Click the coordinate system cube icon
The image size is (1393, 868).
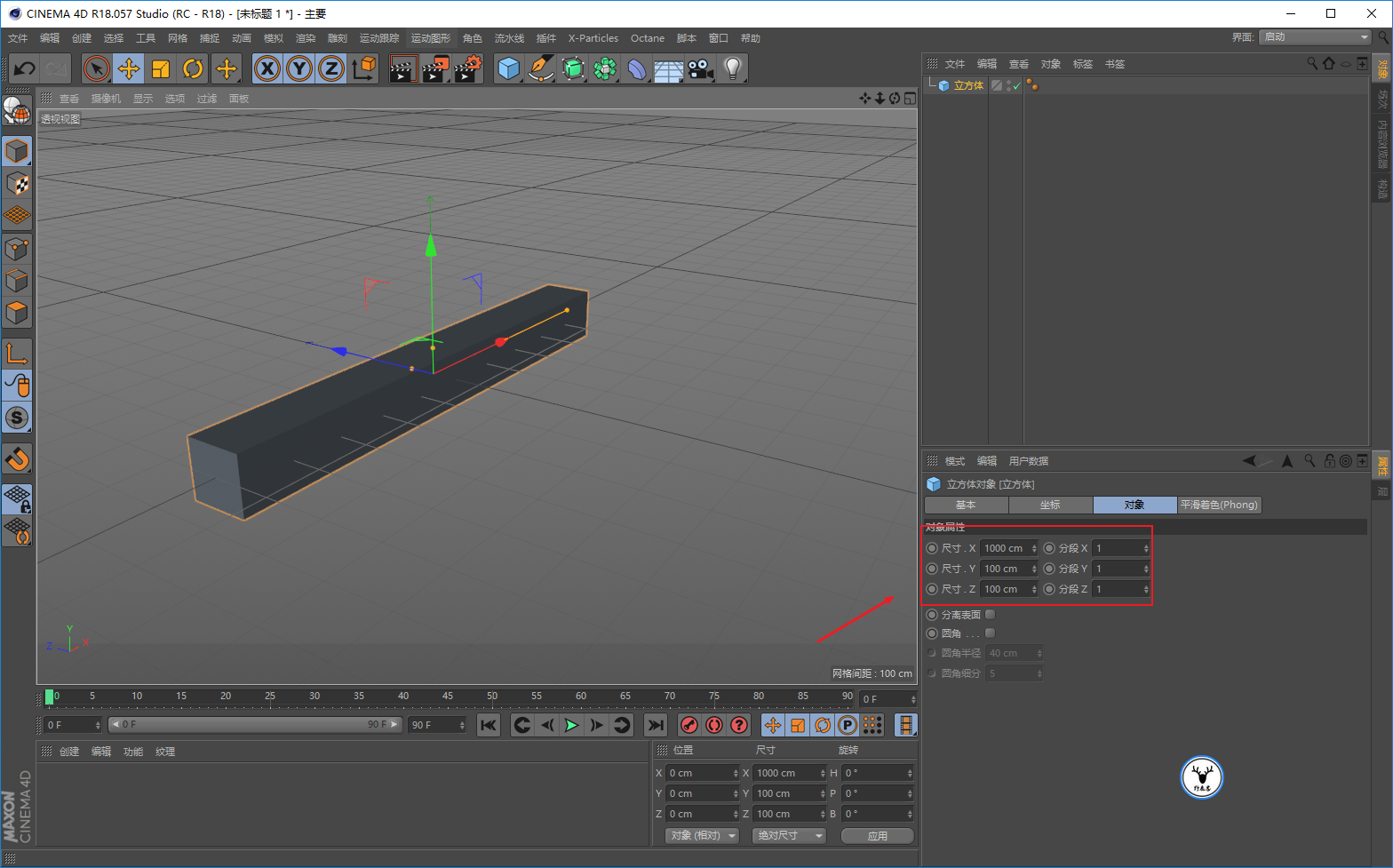click(x=363, y=68)
